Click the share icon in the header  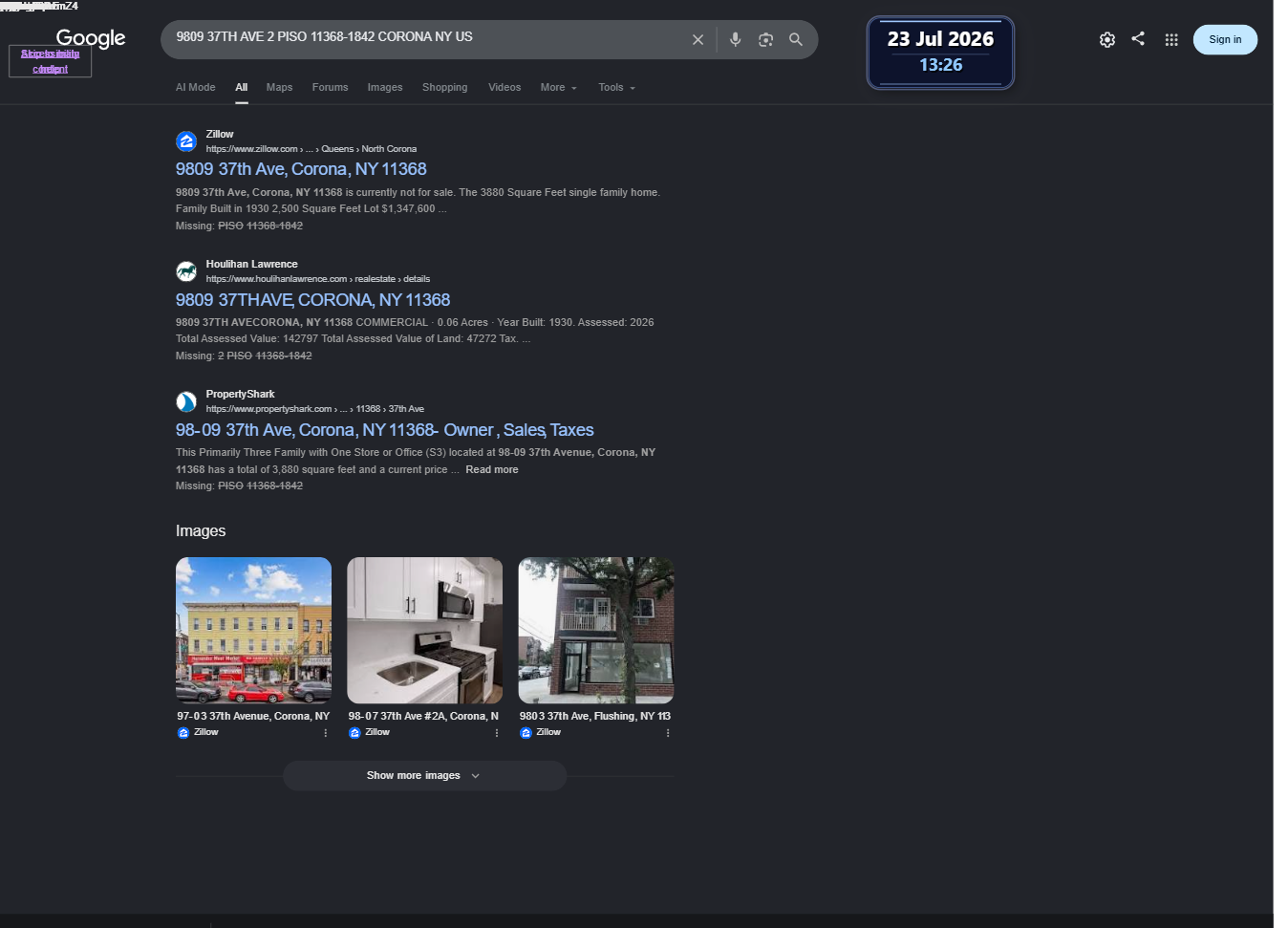[x=1138, y=39]
